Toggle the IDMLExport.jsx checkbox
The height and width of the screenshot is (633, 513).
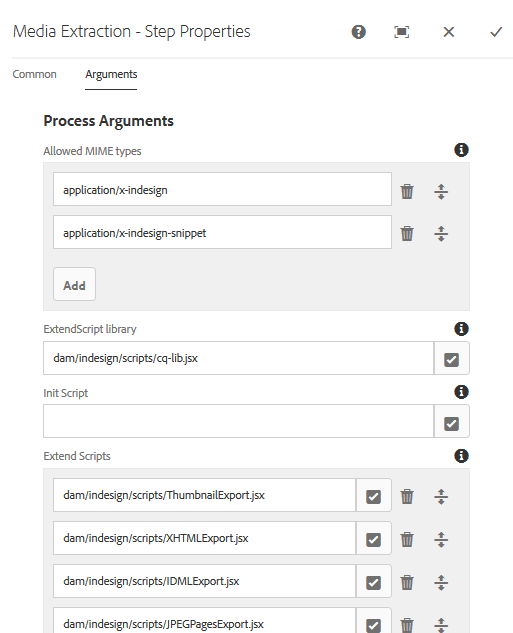[373, 583]
